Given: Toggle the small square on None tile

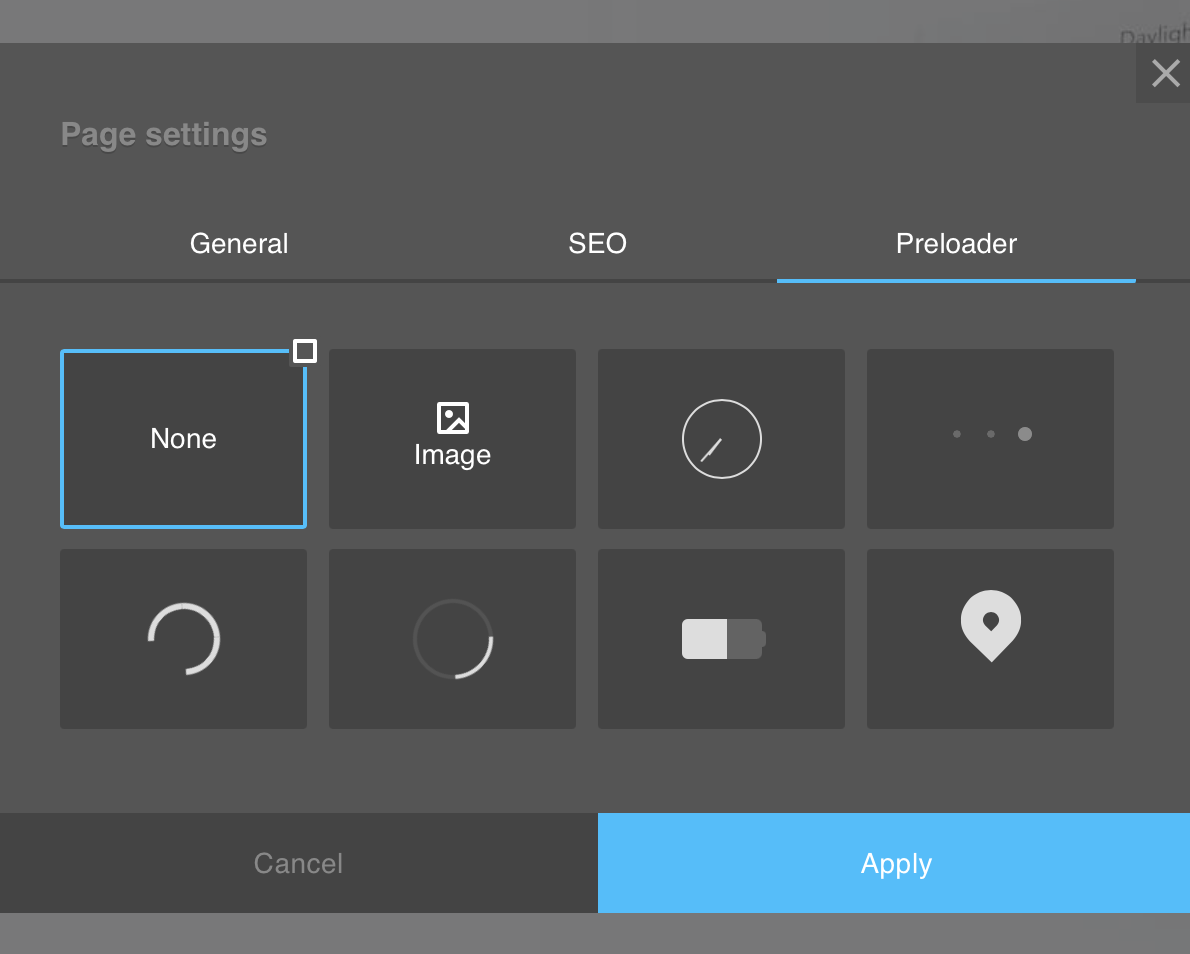Looking at the screenshot, I should point(305,351).
